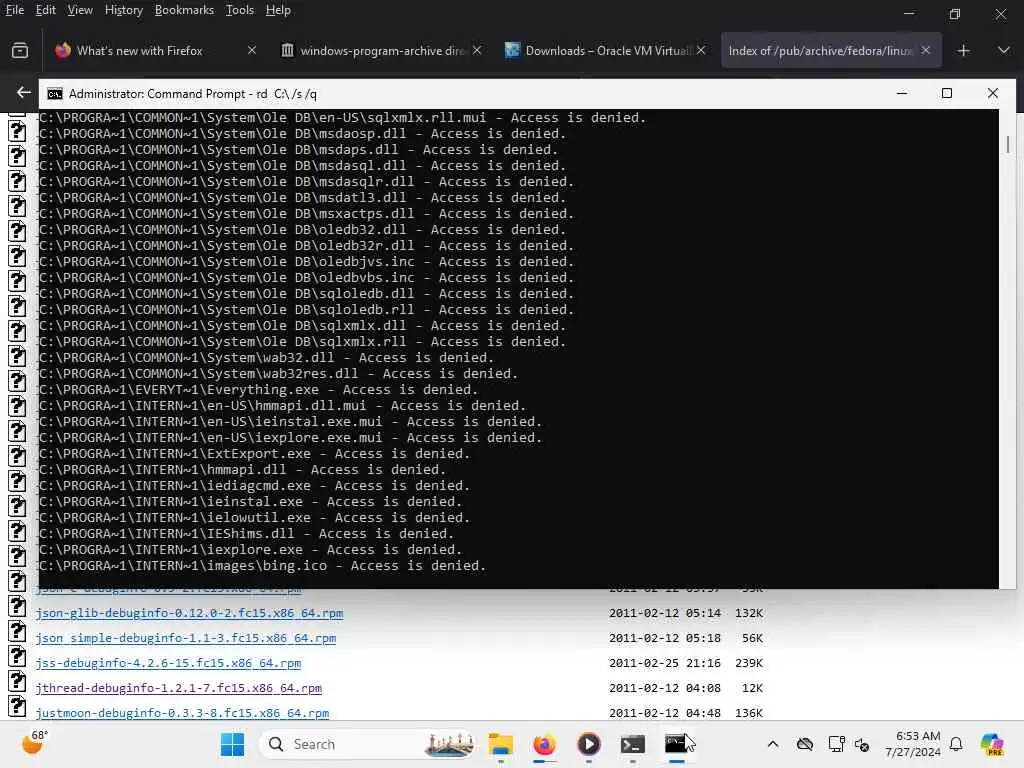Minimize the Firefox window
The height and width of the screenshot is (768, 1024).
[x=909, y=13]
